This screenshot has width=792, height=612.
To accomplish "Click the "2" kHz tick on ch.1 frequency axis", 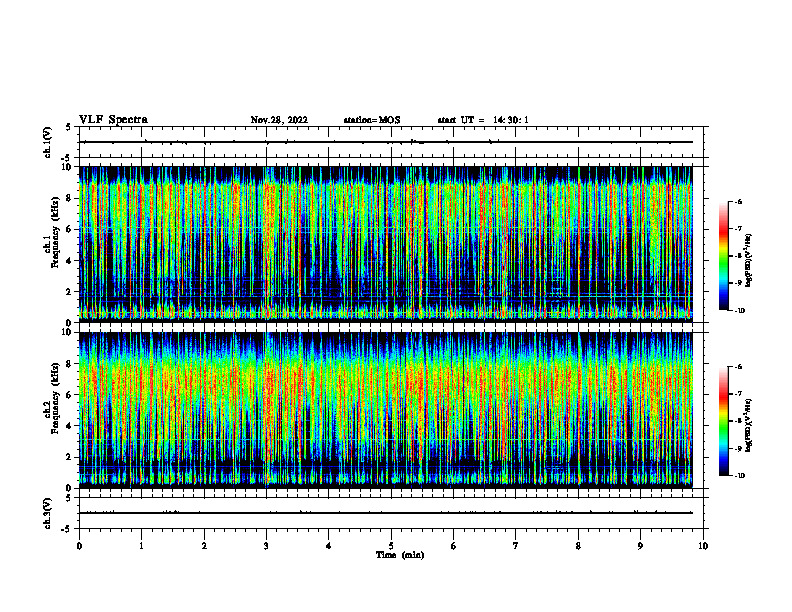I will point(69,291).
